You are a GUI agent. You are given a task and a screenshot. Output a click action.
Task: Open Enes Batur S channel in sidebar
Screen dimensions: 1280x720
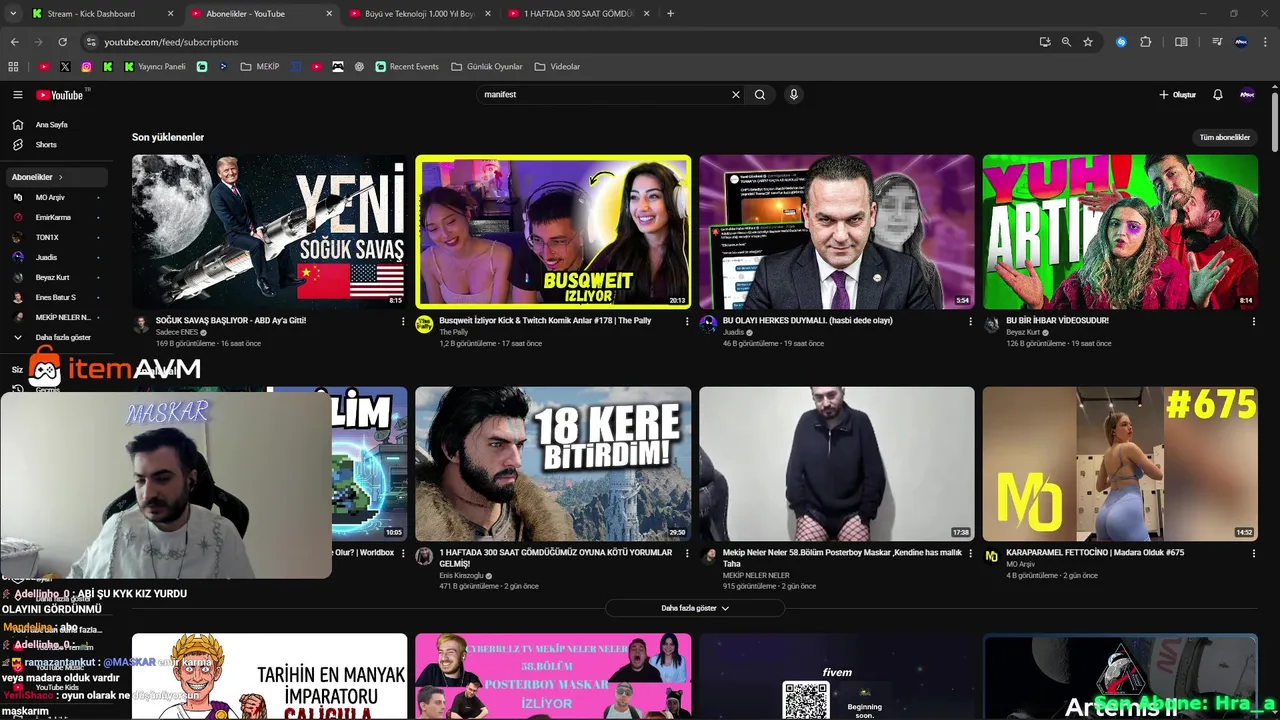coord(56,297)
